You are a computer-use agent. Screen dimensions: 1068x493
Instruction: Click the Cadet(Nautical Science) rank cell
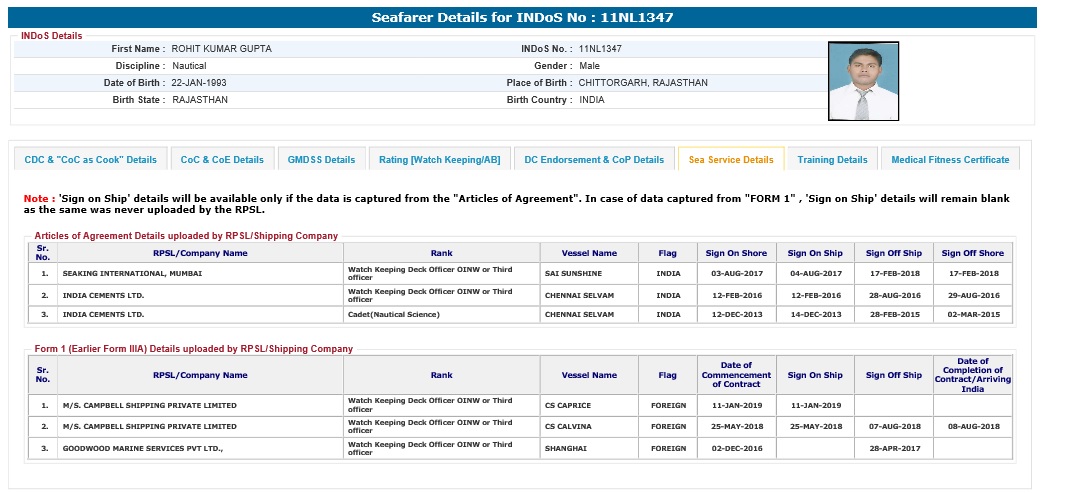tap(441, 315)
